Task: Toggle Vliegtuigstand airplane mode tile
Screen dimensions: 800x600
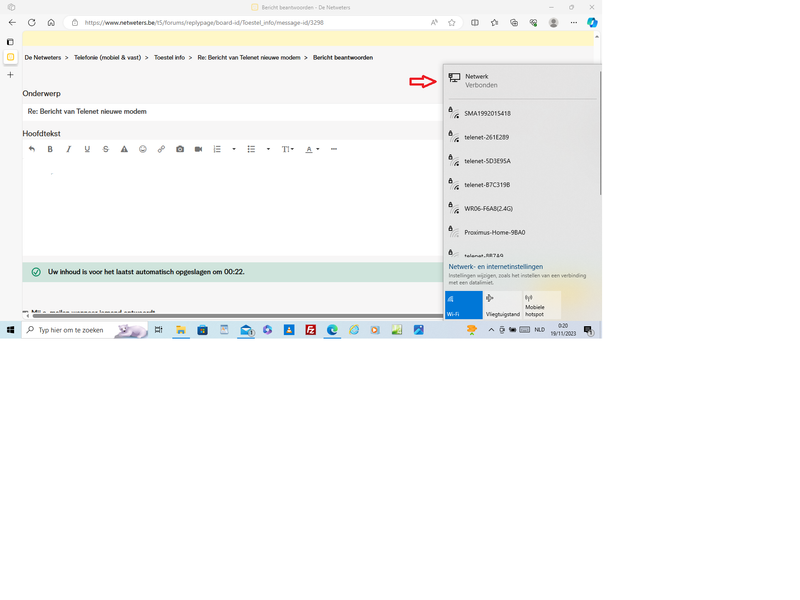Action: [502, 305]
